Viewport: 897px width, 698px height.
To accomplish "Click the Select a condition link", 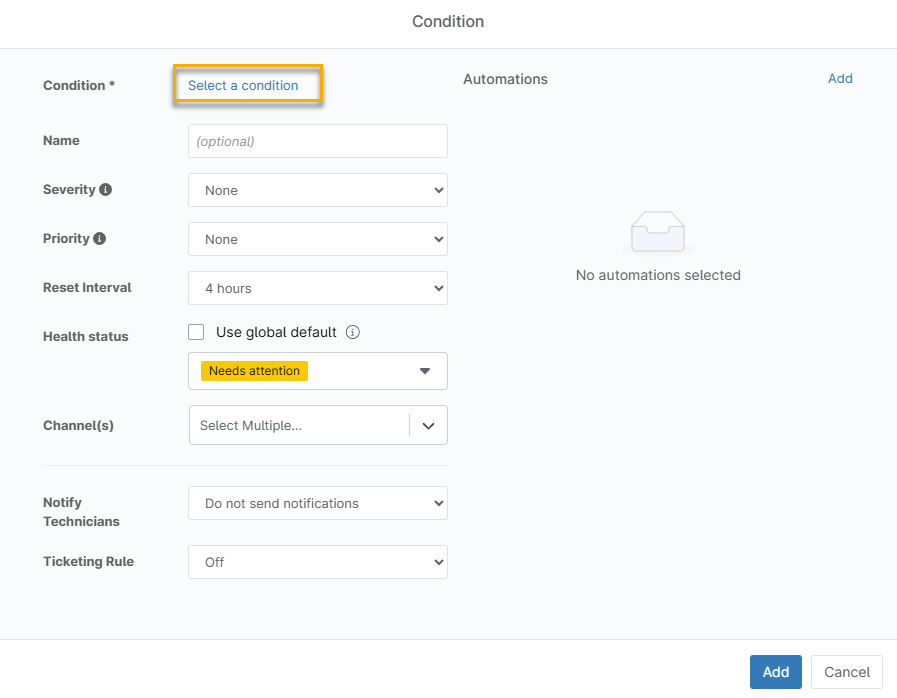I will pos(243,85).
